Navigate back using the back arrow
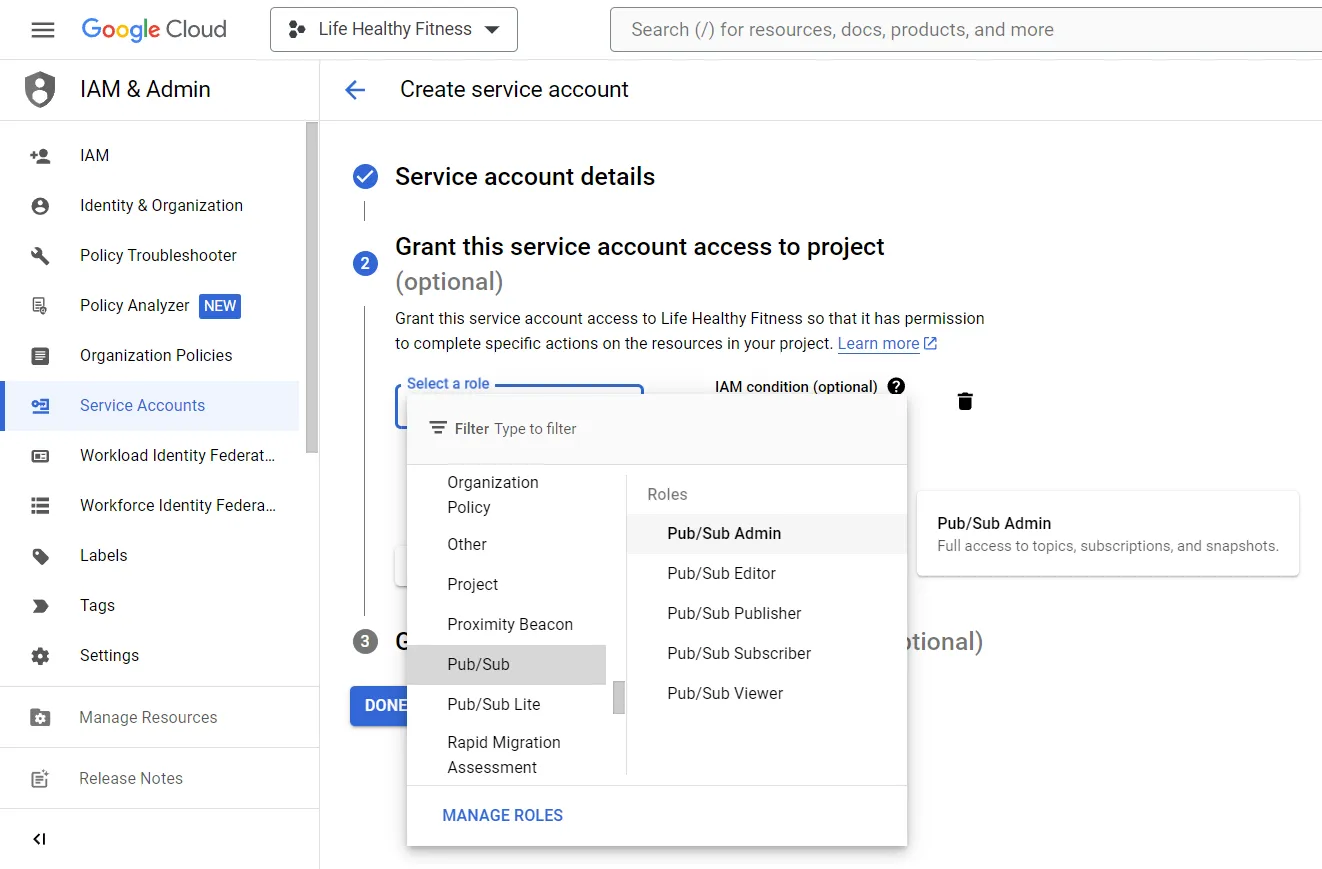 tap(356, 89)
